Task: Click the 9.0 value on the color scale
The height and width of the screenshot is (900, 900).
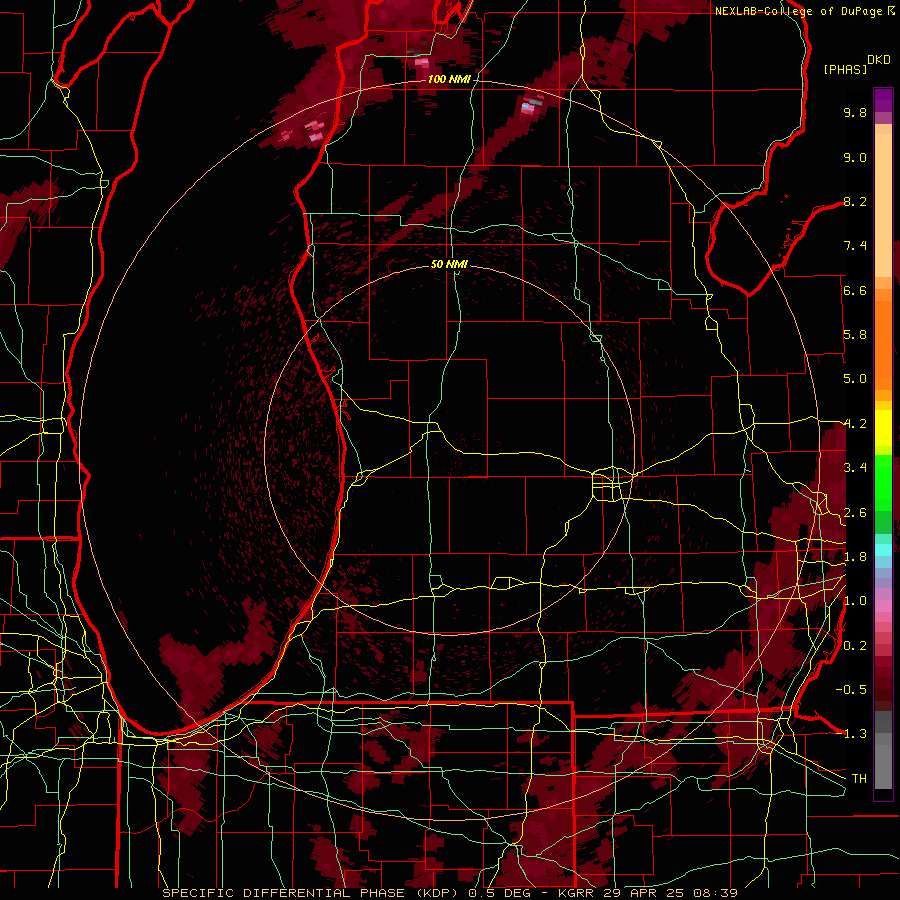Action: (855, 157)
